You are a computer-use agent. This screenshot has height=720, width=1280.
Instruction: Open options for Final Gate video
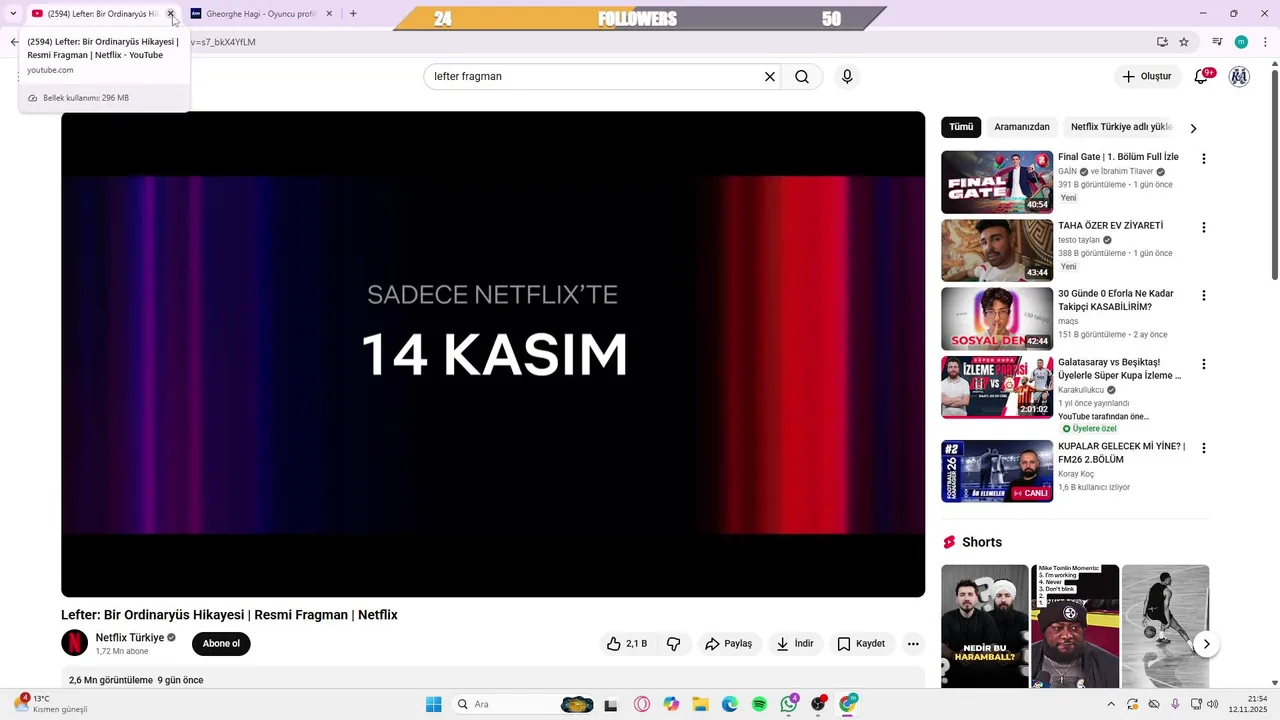(x=1204, y=159)
